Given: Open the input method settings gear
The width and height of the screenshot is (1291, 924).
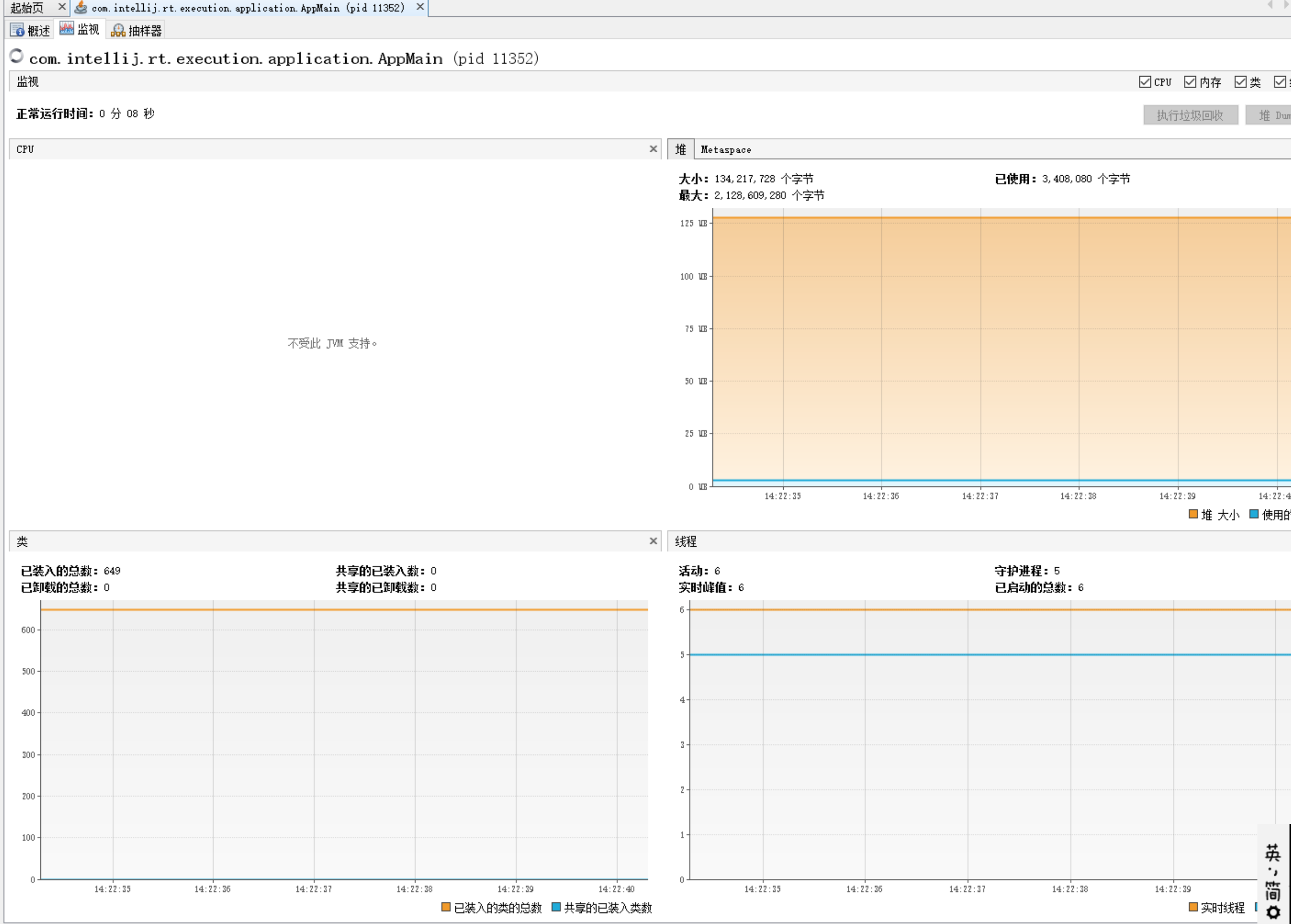Looking at the screenshot, I should click(1273, 912).
